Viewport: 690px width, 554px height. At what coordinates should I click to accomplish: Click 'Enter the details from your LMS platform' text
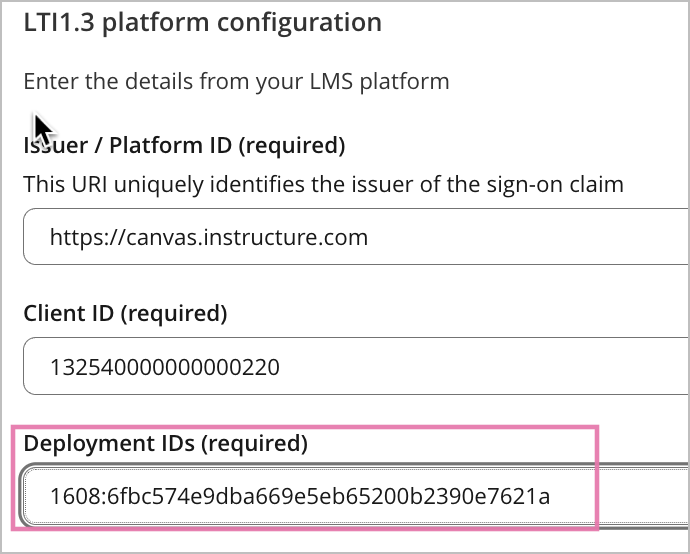coord(236,81)
